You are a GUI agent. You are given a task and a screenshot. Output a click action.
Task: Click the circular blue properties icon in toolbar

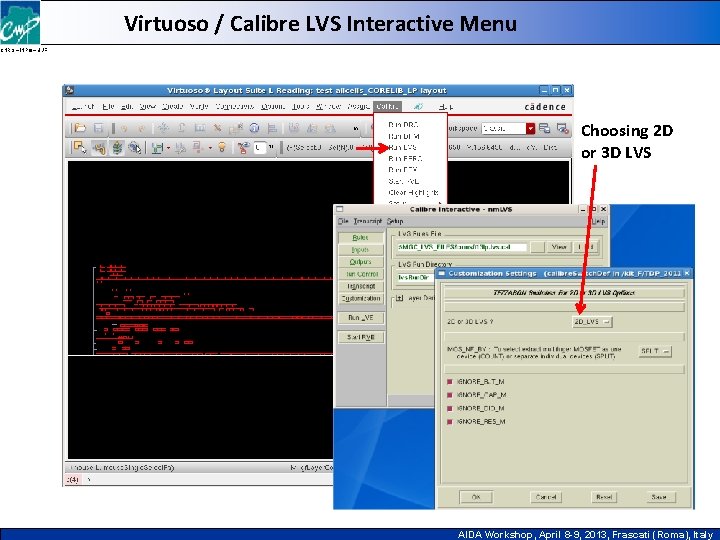[x=254, y=128]
